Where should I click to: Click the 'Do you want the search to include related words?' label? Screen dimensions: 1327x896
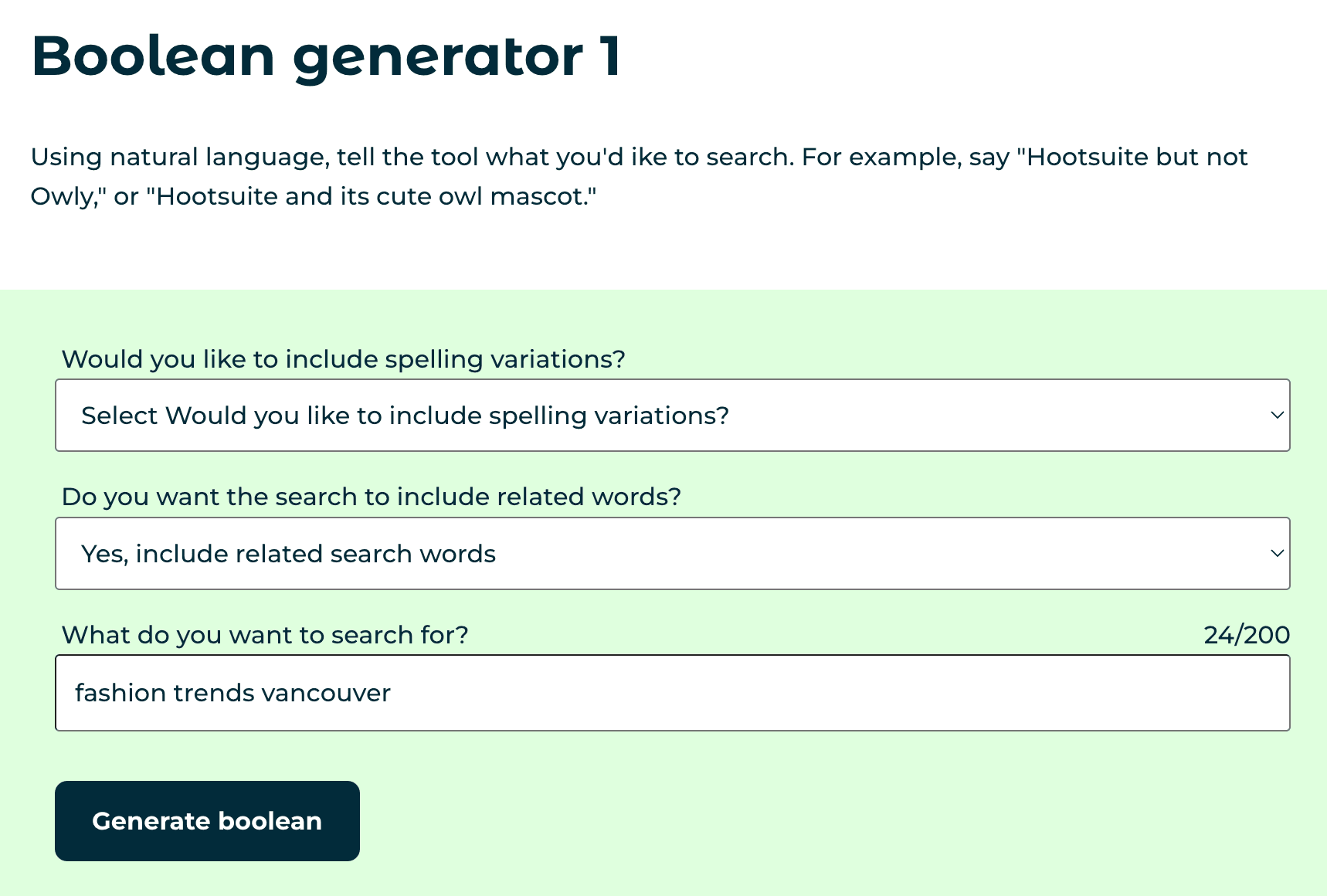click(x=372, y=496)
